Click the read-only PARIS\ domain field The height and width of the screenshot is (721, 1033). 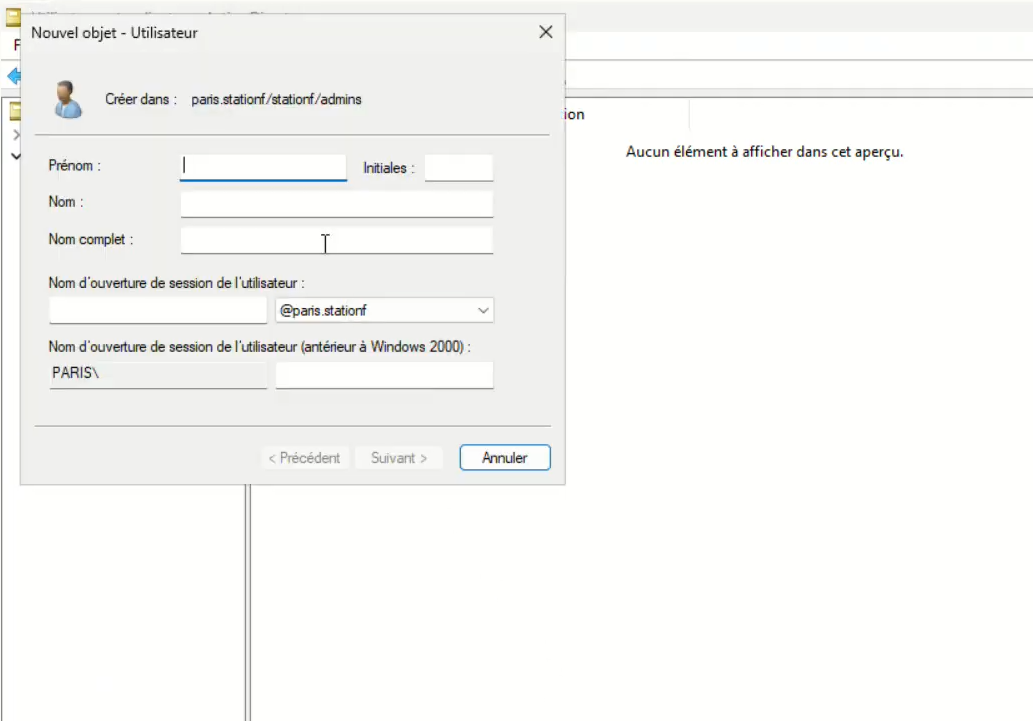(x=158, y=375)
